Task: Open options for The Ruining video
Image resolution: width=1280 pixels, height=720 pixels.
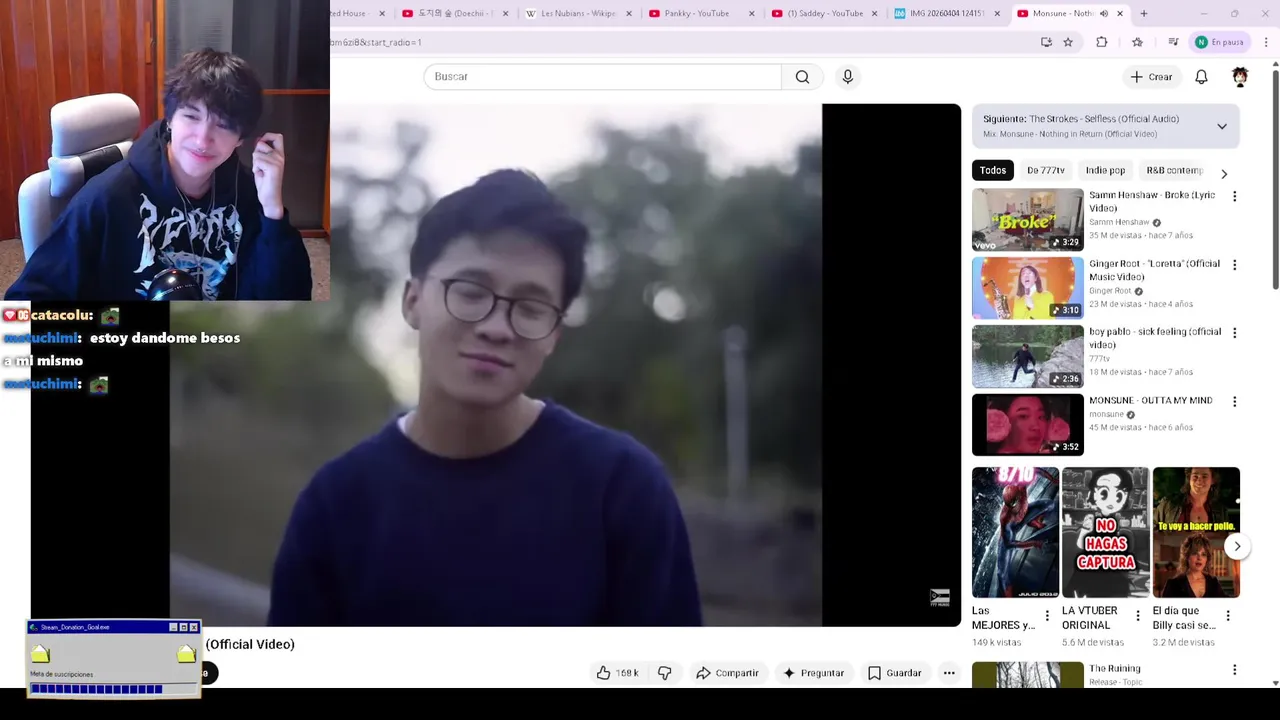Action: [x=1234, y=670]
